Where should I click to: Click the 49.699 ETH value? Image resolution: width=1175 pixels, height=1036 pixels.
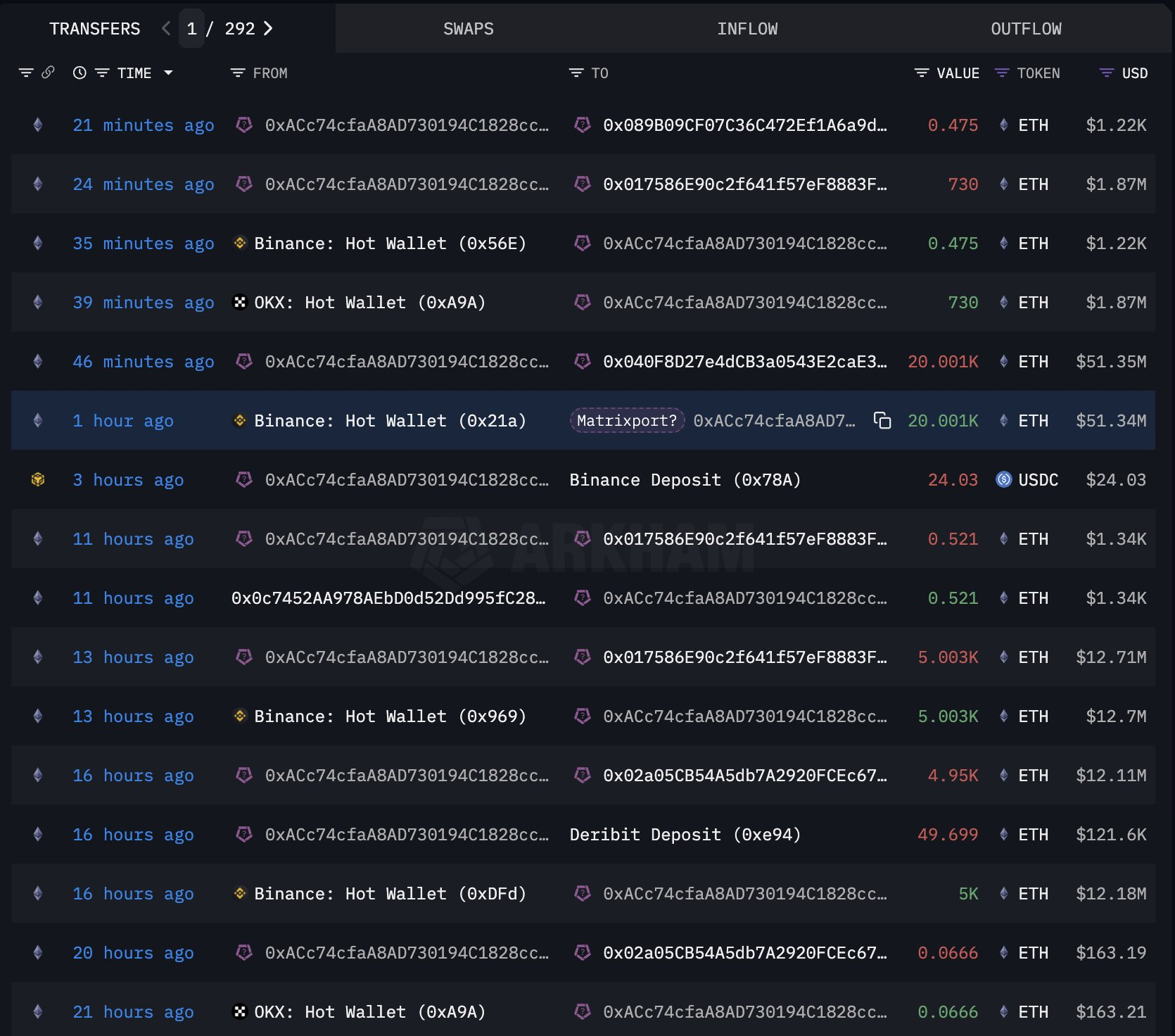coord(948,835)
